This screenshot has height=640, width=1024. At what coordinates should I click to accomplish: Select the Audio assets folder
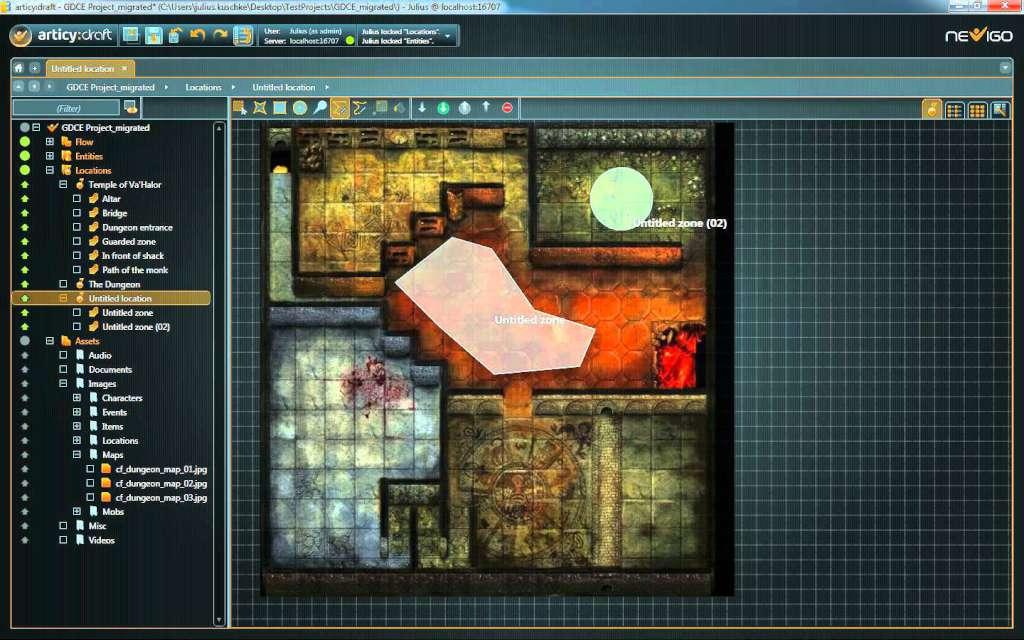click(100, 355)
